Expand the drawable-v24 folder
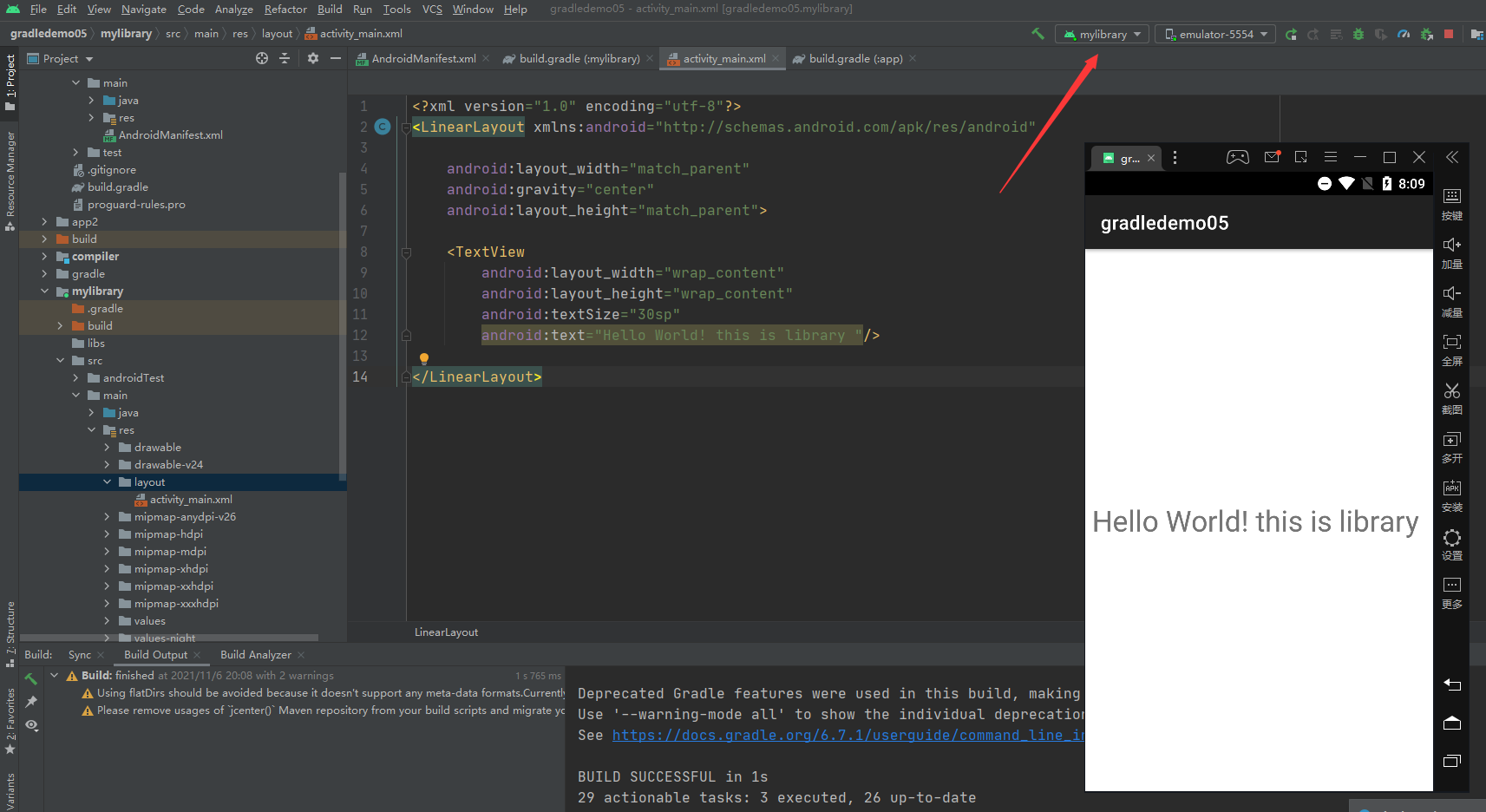The height and width of the screenshot is (812, 1486). (x=107, y=465)
